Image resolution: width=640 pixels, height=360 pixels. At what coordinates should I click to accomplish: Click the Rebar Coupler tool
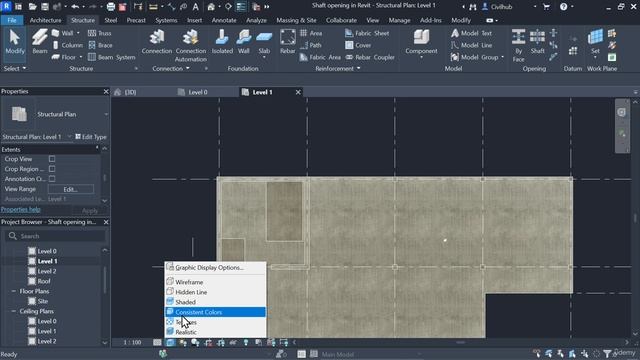coord(370,57)
